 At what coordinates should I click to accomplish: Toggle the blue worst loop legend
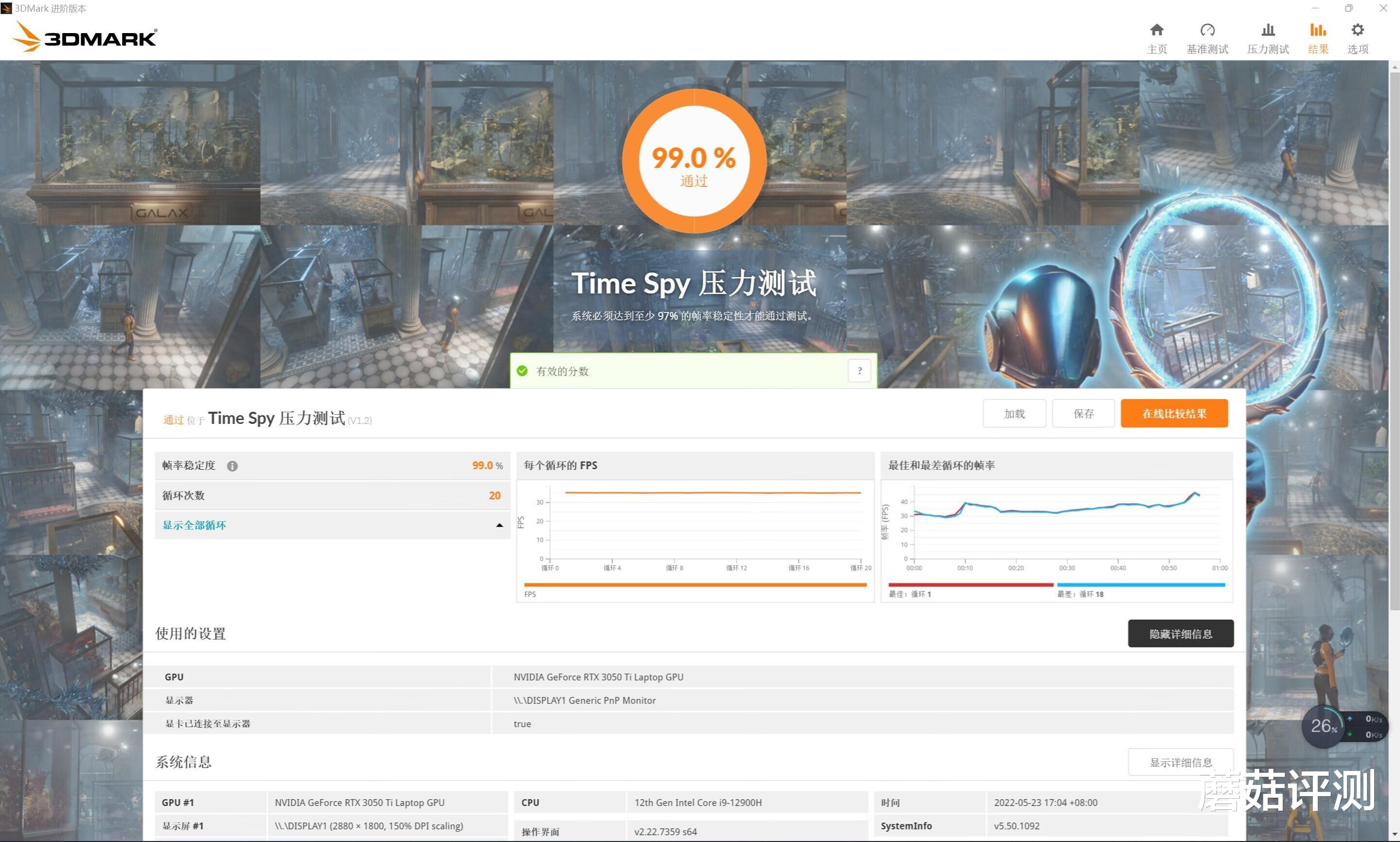pos(1140,585)
